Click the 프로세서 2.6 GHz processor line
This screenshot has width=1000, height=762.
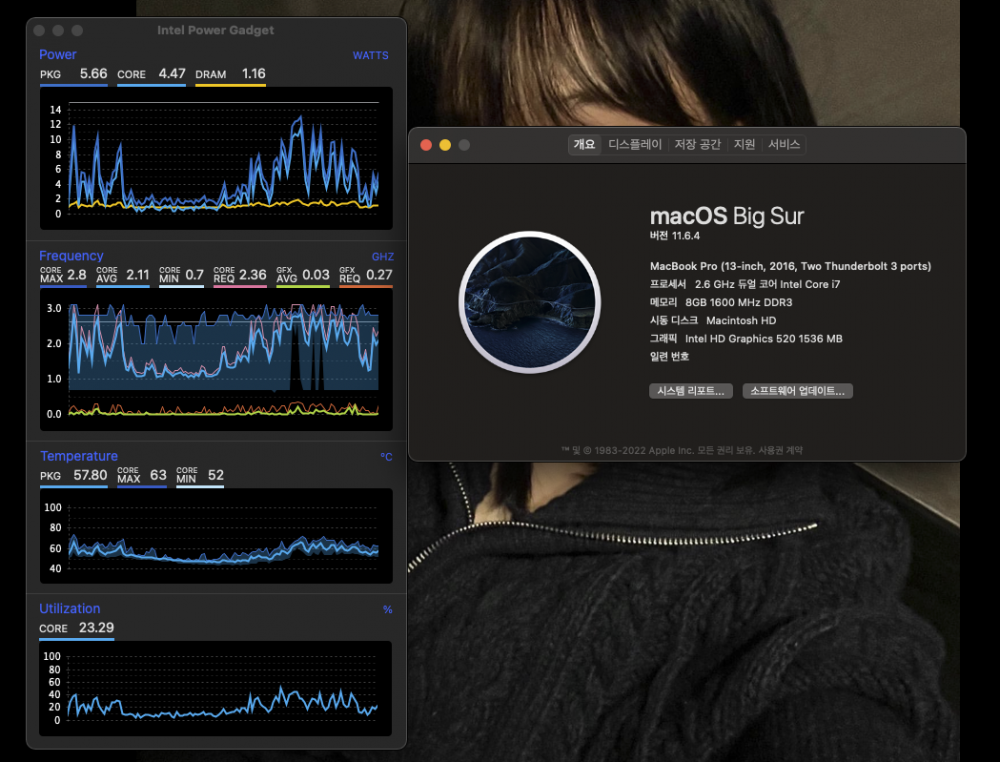(745, 284)
